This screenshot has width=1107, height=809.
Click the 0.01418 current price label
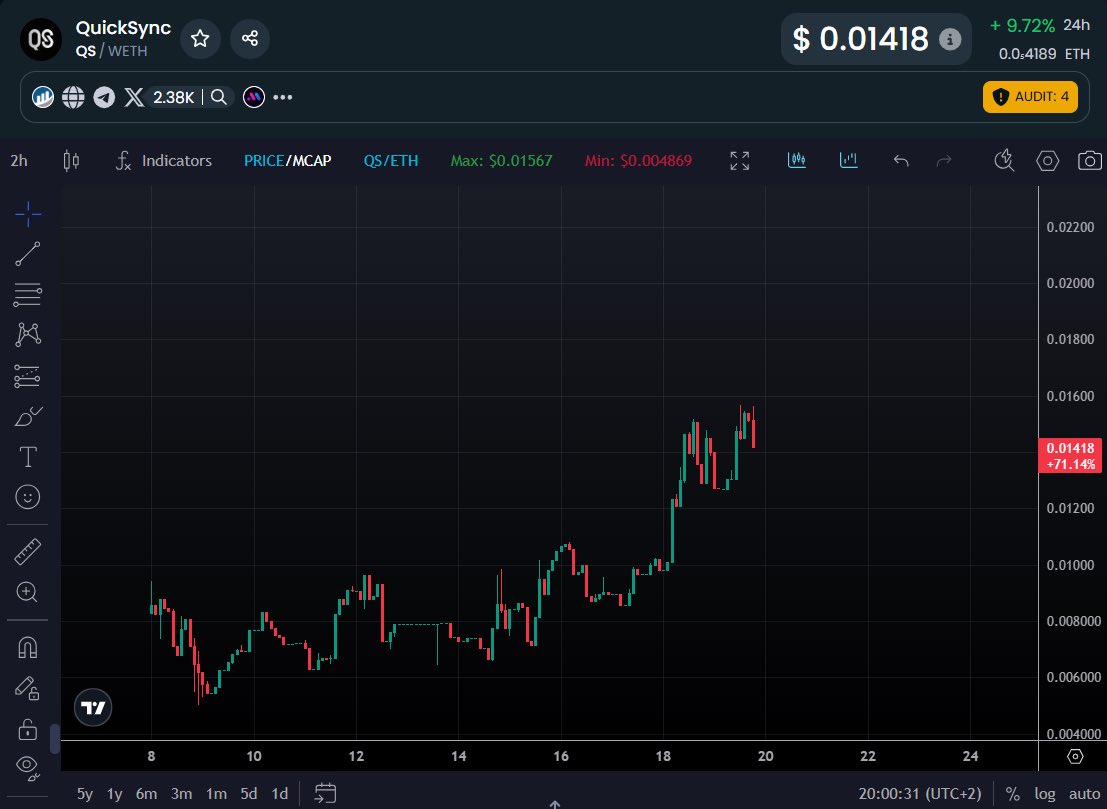click(1070, 455)
